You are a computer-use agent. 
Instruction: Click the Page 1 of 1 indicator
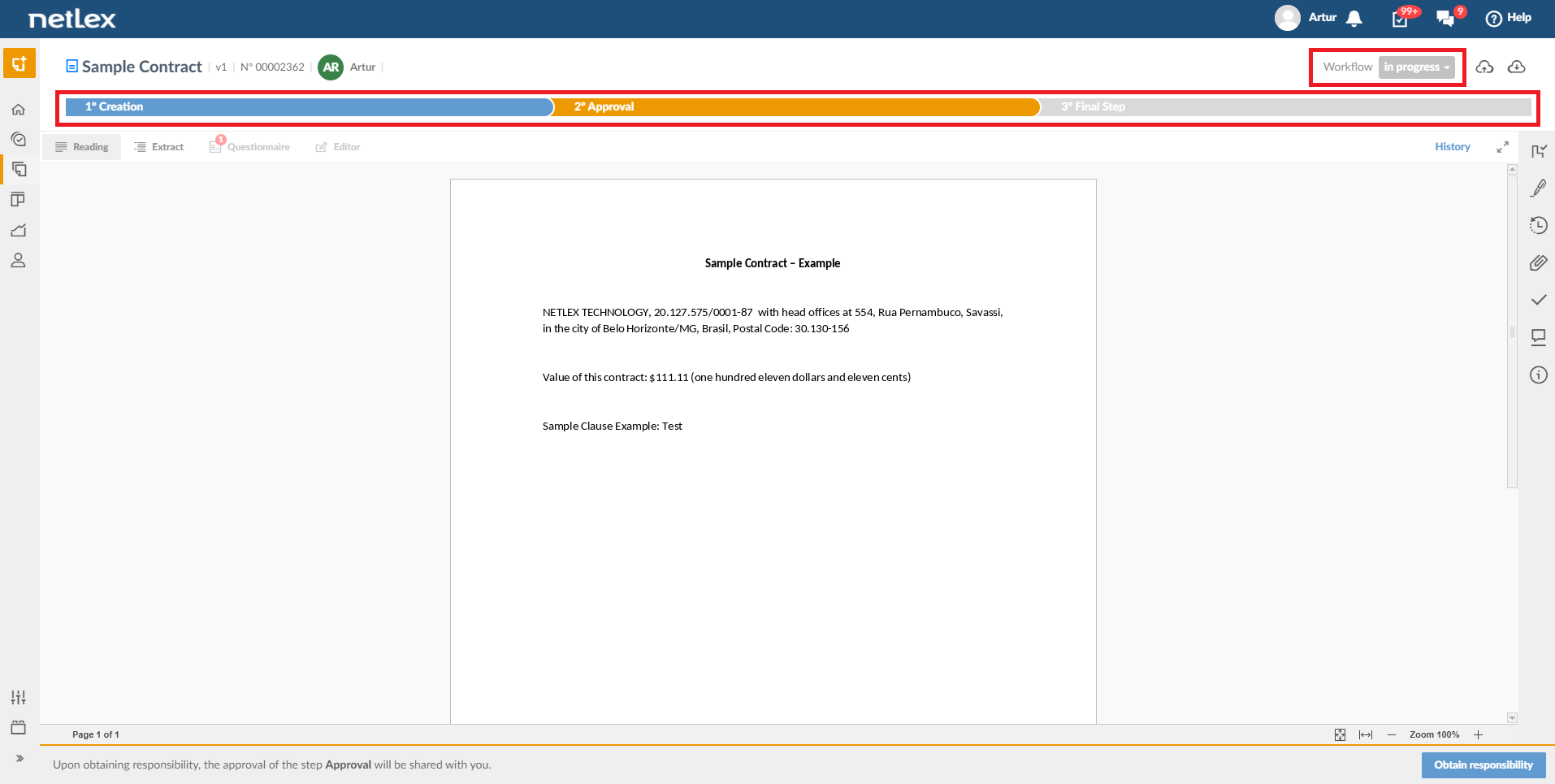tap(96, 735)
